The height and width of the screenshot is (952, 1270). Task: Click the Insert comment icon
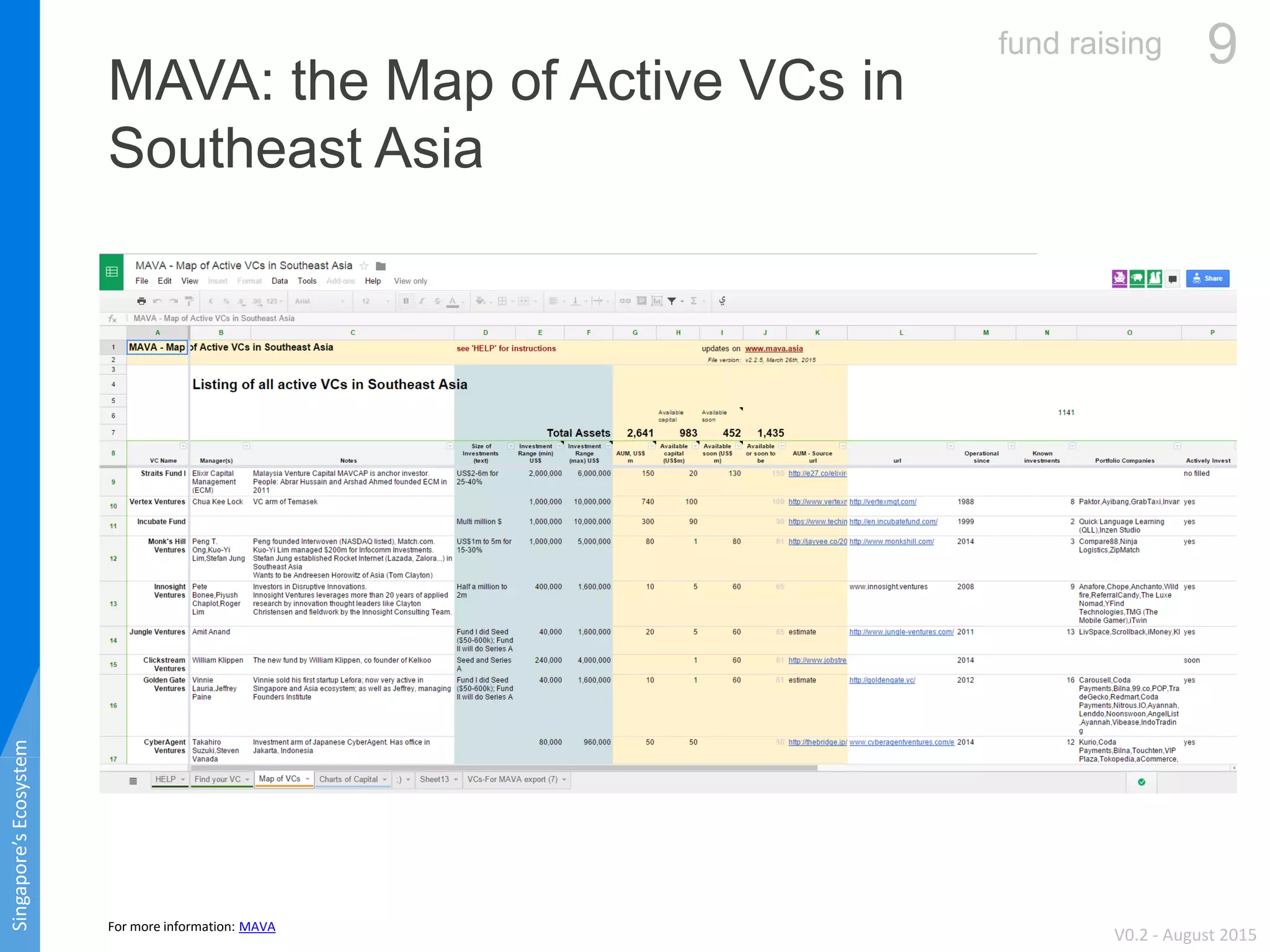[641, 301]
